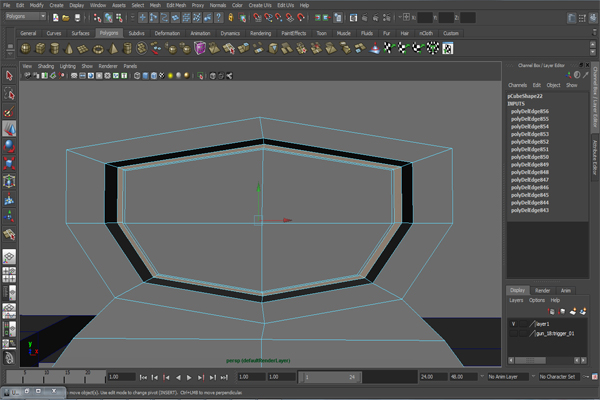Toggle the snap to points magnet

pyautogui.click(x=279, y=18)
